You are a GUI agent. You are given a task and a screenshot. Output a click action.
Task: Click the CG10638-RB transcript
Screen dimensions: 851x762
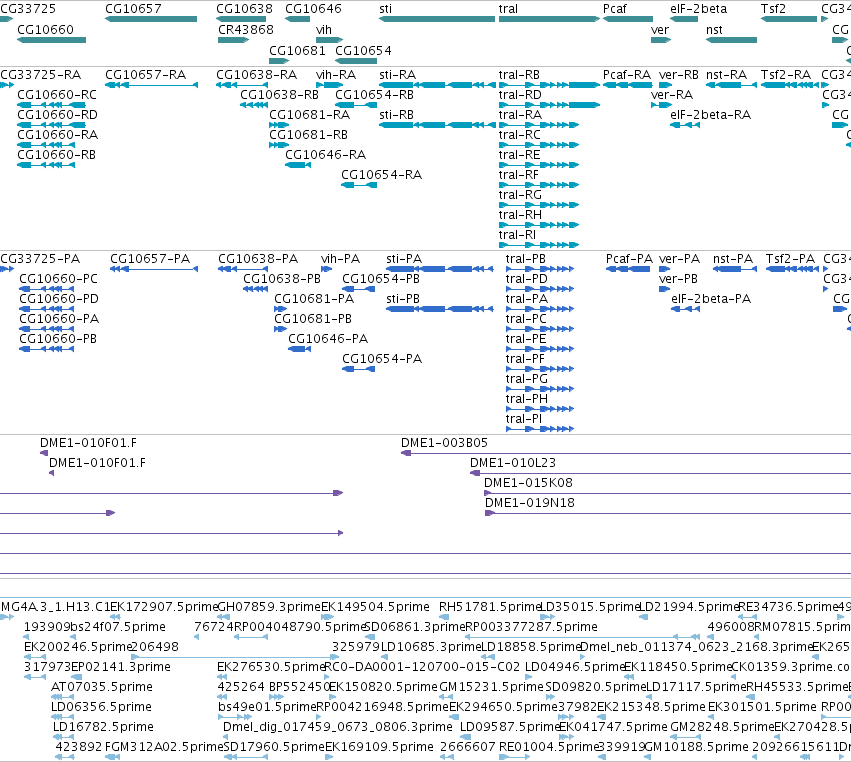pyautogui.click(x=254, y=105)
